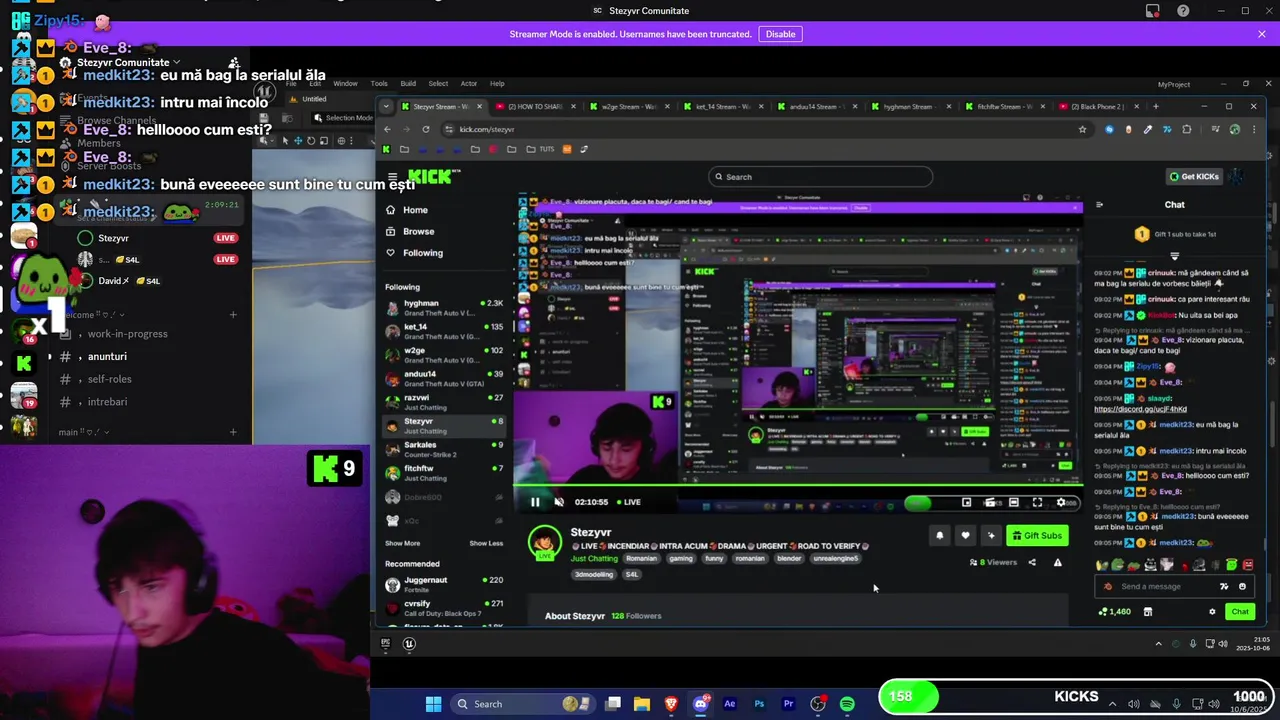Open the Sarkales channel in Following list
1280x720 pixels.
coord(445,449)
